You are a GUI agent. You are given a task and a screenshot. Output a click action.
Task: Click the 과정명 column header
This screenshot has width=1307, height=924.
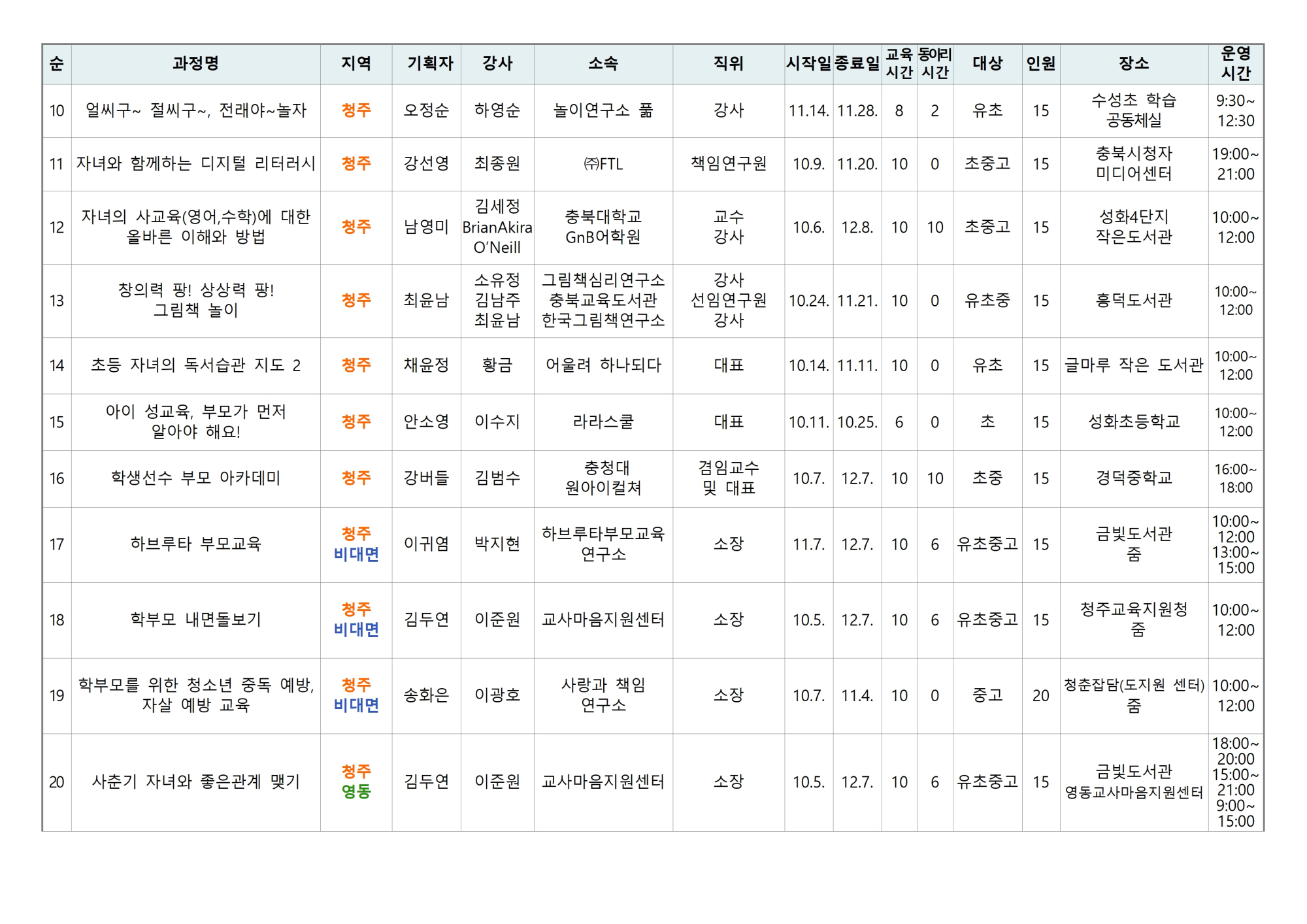pyautogui.click(x=195, y=64)
